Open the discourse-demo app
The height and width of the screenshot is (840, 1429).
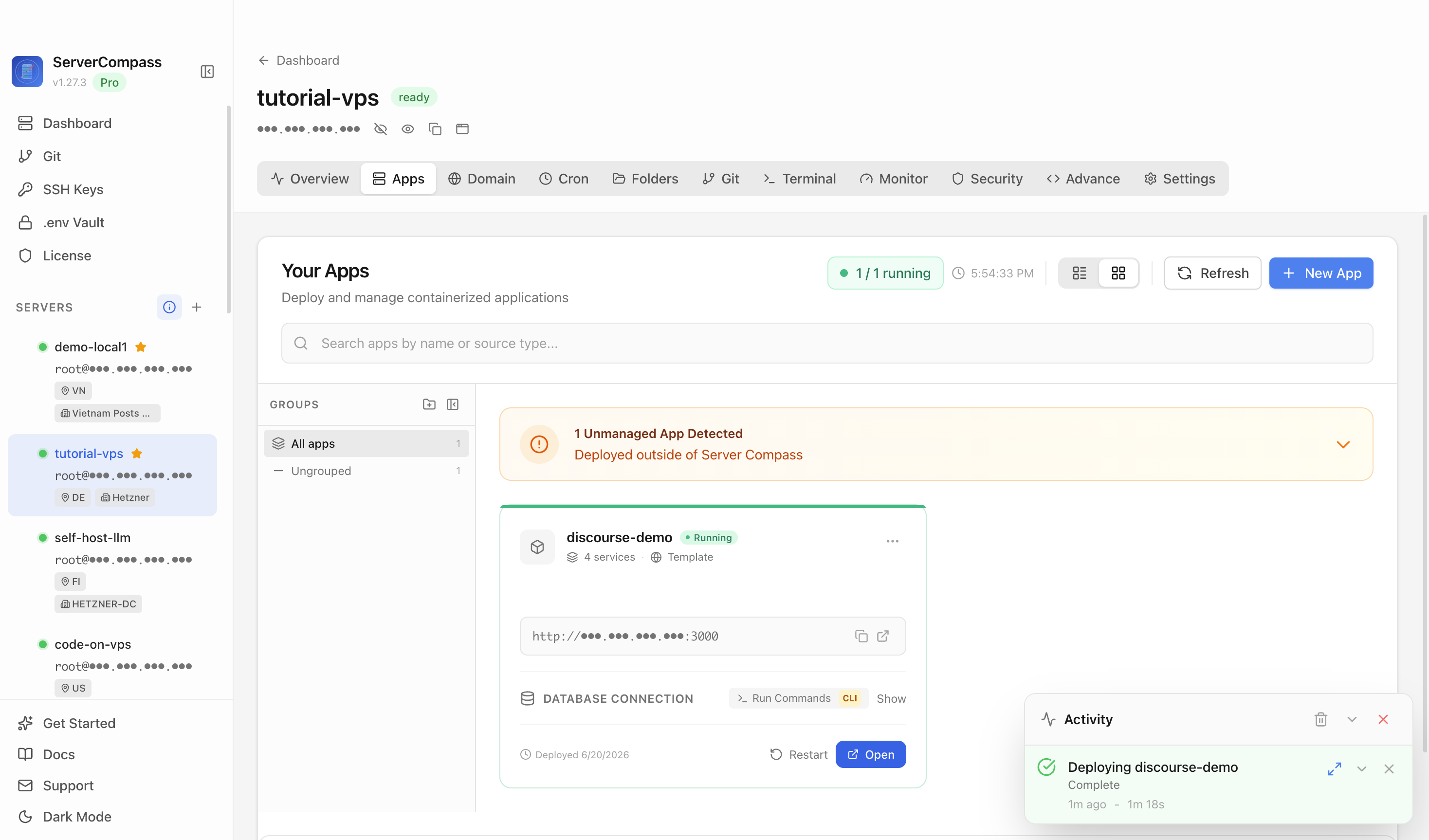click(x=870, y=754)
